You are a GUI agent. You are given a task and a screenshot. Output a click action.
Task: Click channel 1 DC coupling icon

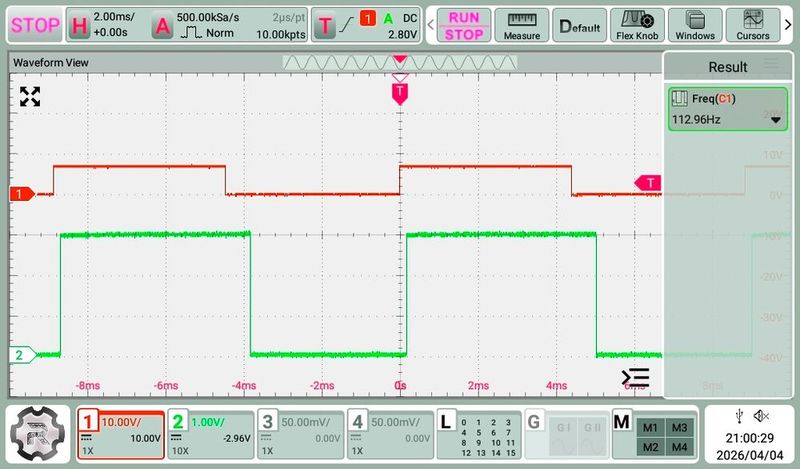pos(86,438)
